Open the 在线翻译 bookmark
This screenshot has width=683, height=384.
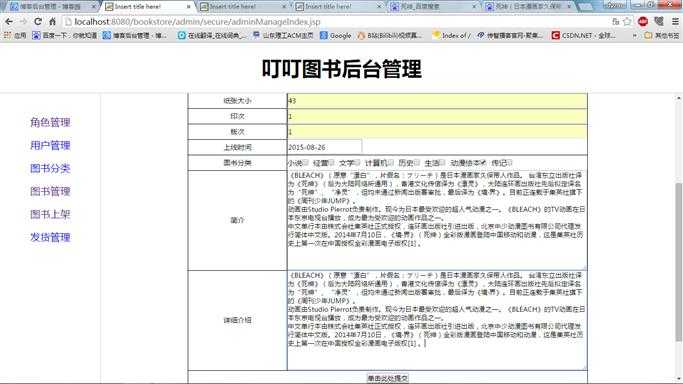point(212,35)
